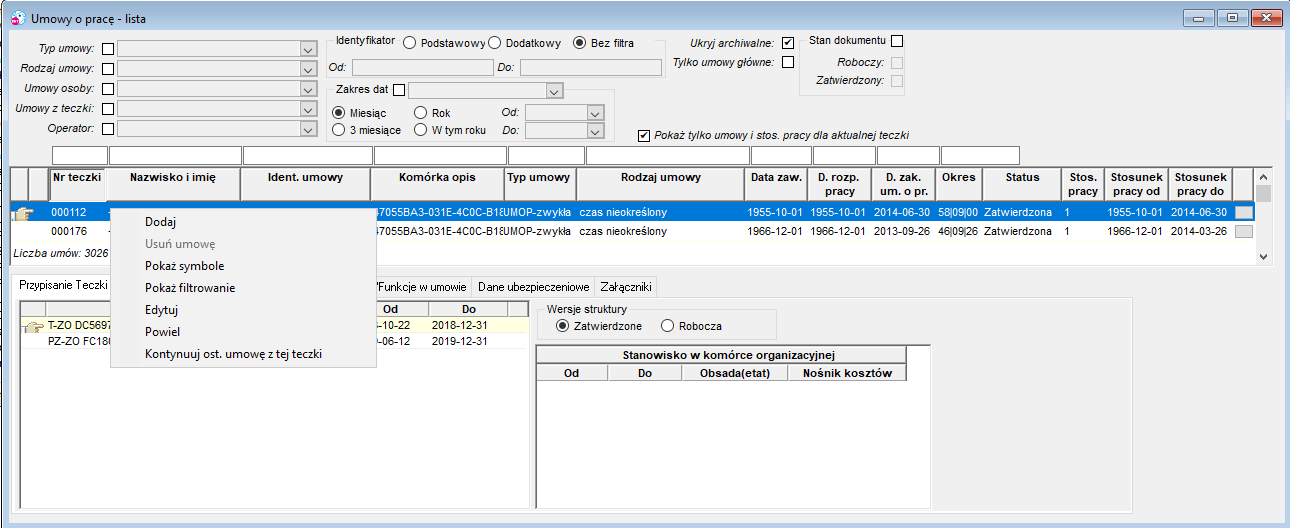Screen dimensions: 1290x528
Task: Select the Dodatkowy identifier option
Action: 494,43
